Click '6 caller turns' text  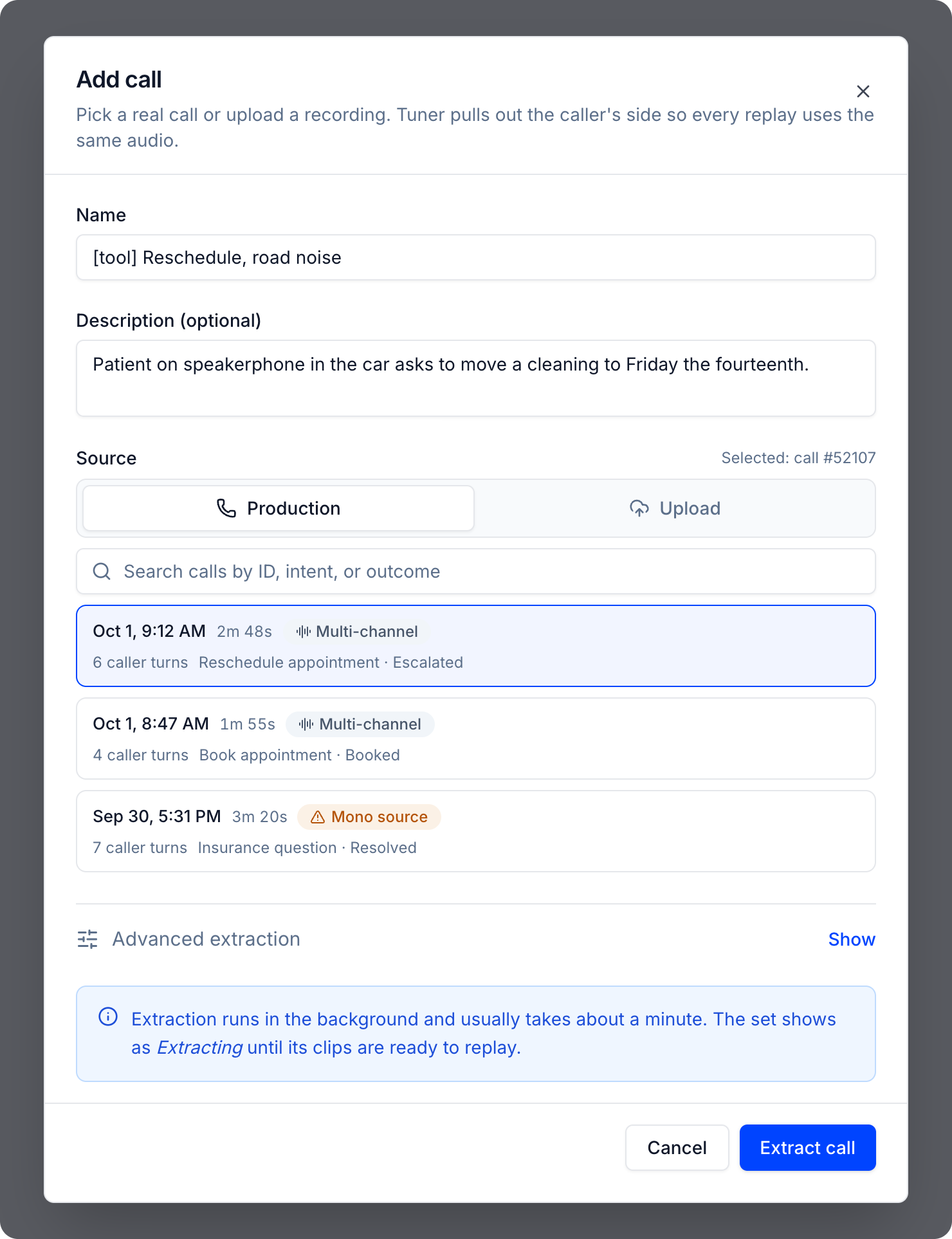pyautogui.click(x=140, y=663)
